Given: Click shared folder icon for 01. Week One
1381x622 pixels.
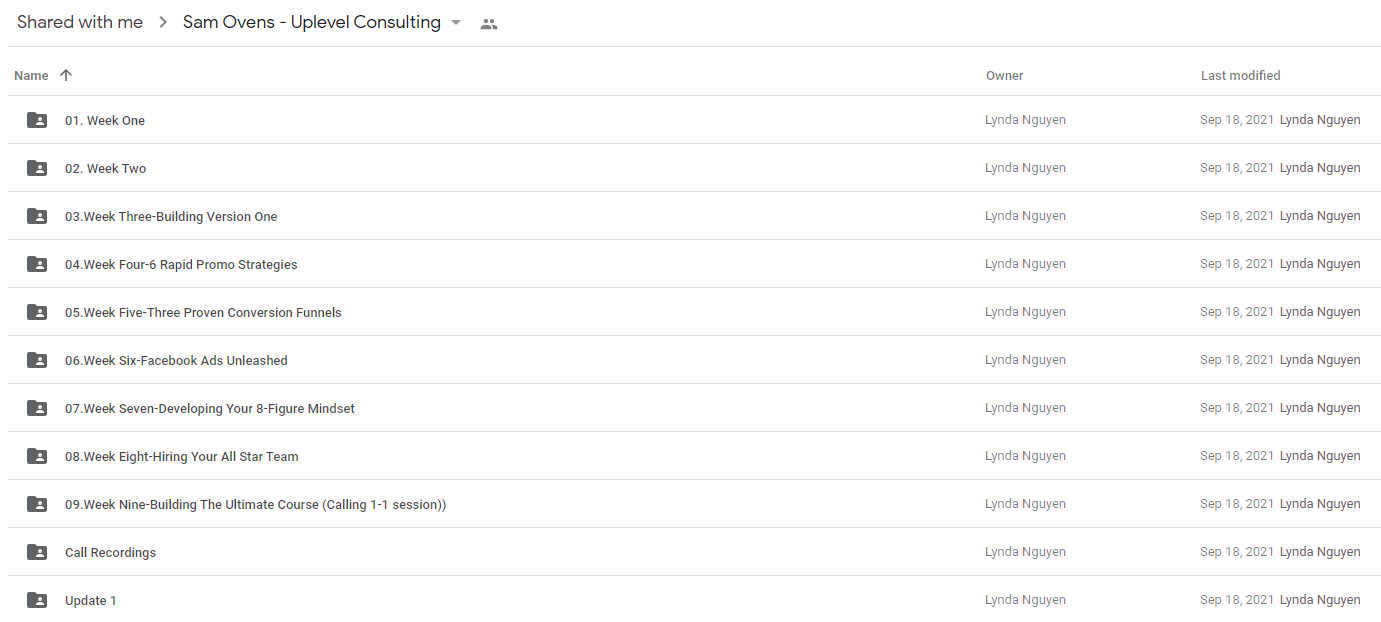Looking at the screenshot, I should (37, 120).
